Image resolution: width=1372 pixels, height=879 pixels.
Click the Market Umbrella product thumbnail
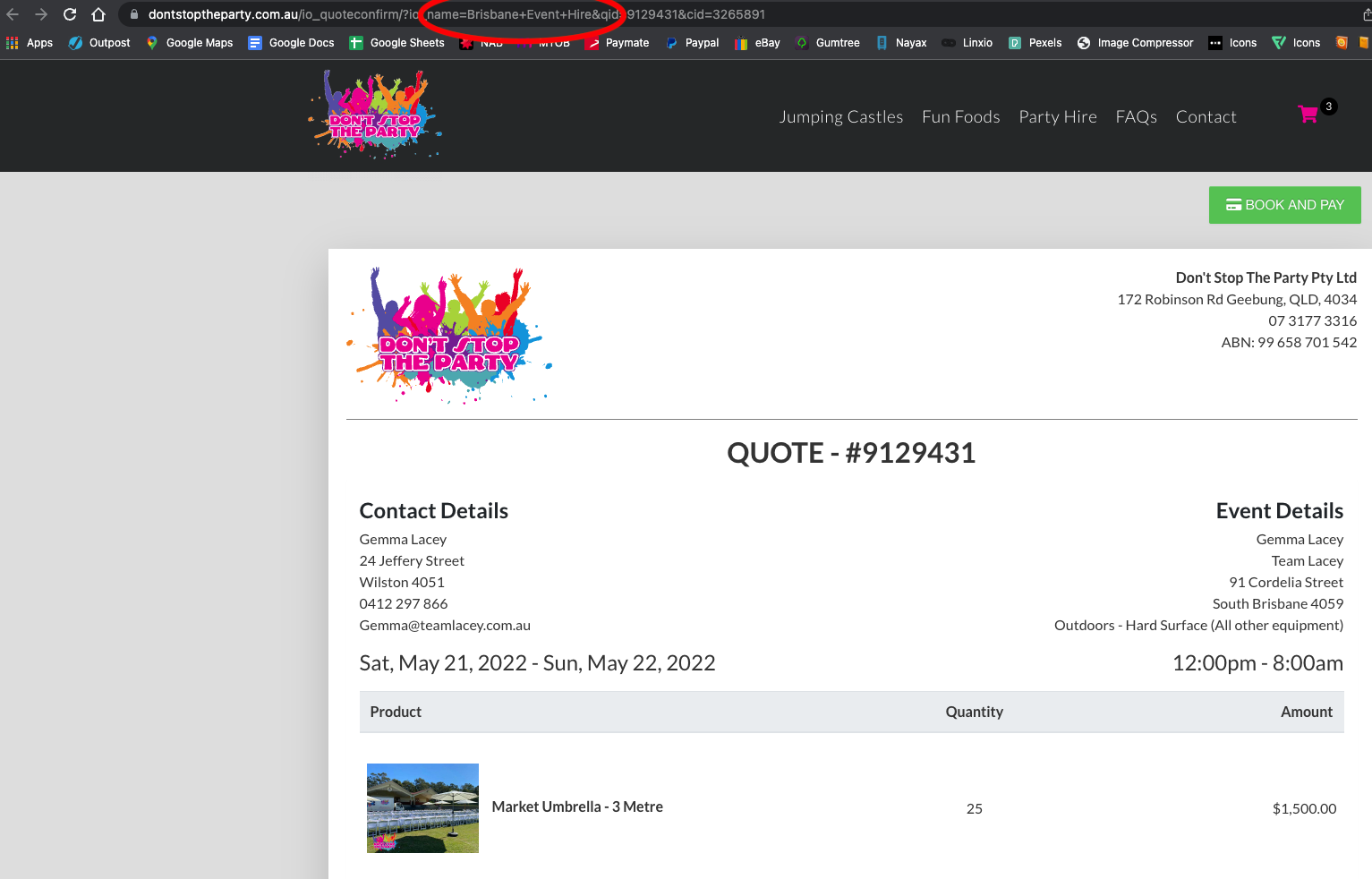422,807
